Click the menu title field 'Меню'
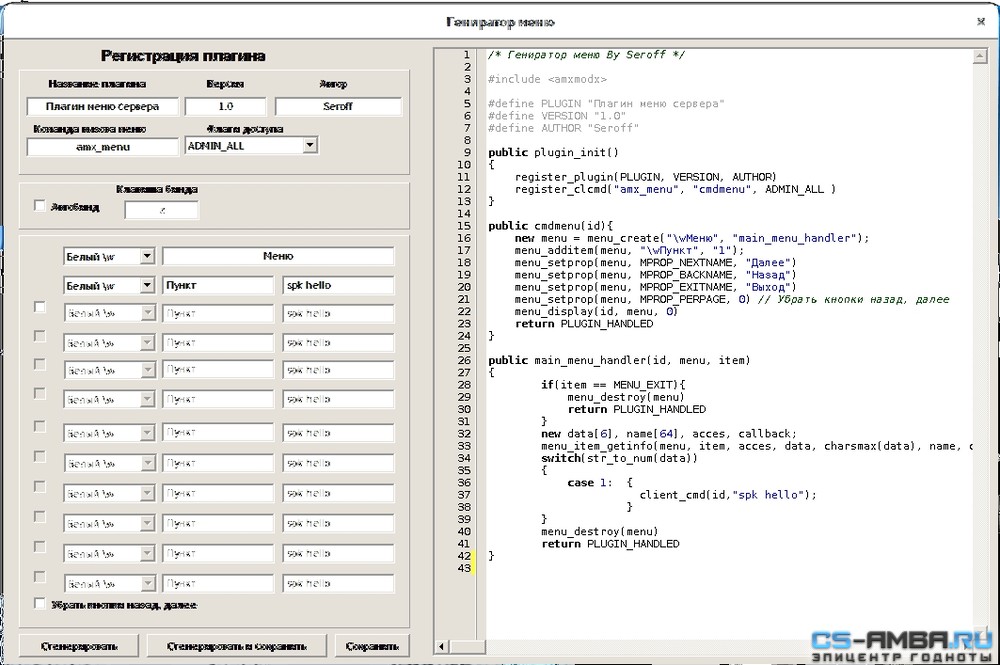 coord(278,256)
